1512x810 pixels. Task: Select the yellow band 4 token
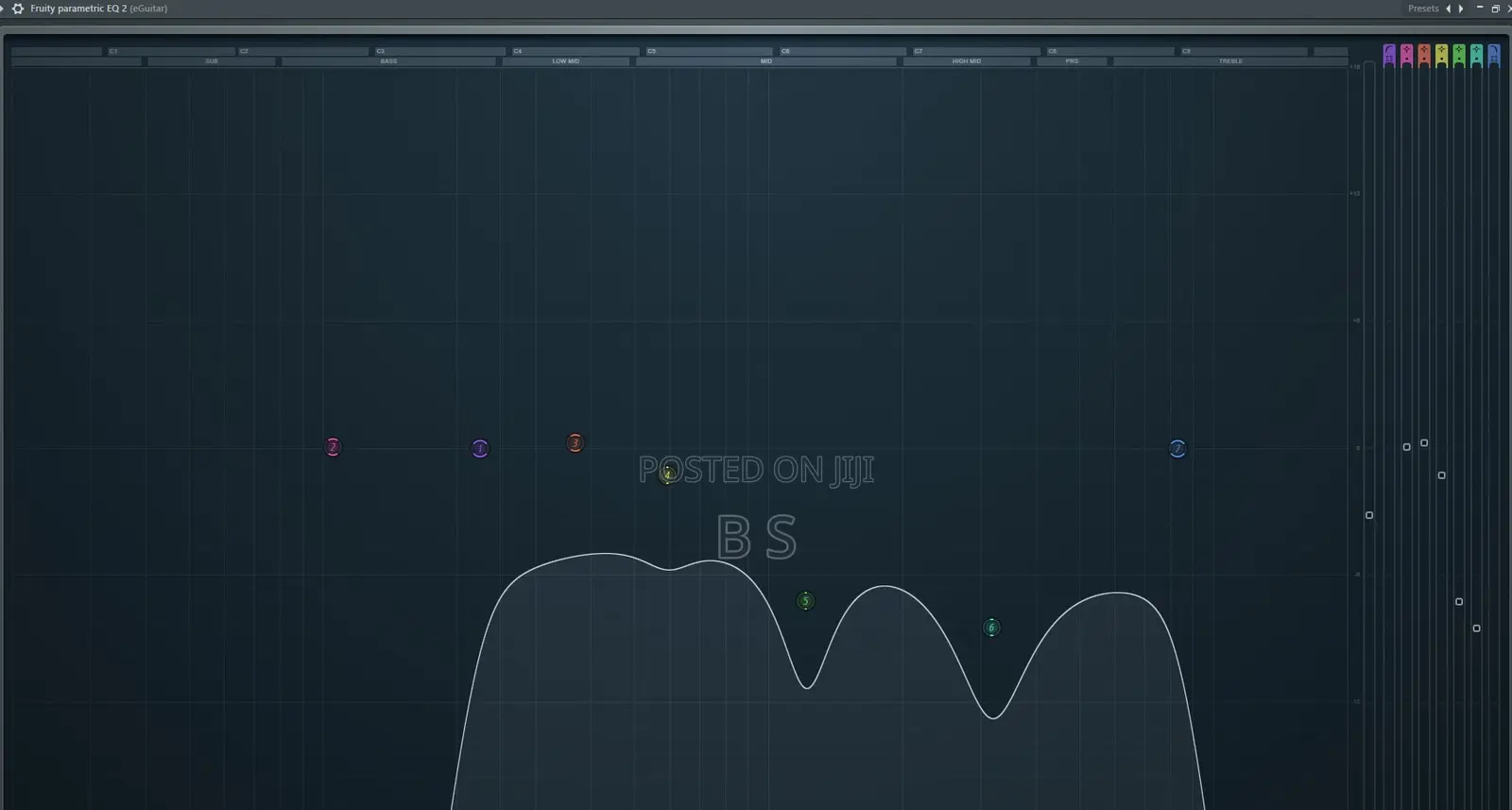tap(668, 474)
